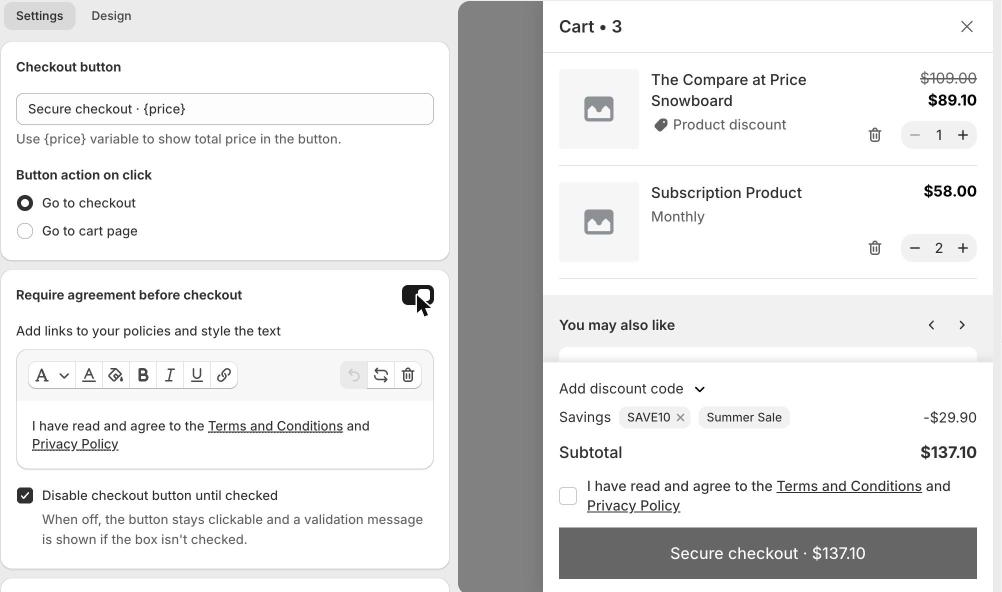This screenshot has width=1002, height=592.
Task: Show previous 'You may also like' item
Action: [x=932, y=325]
